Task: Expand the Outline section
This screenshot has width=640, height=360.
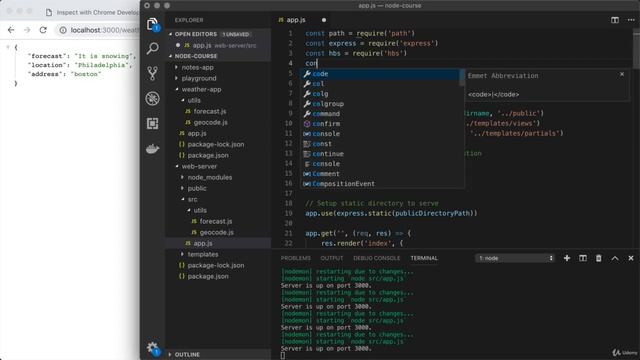Action: coord(218,355)
